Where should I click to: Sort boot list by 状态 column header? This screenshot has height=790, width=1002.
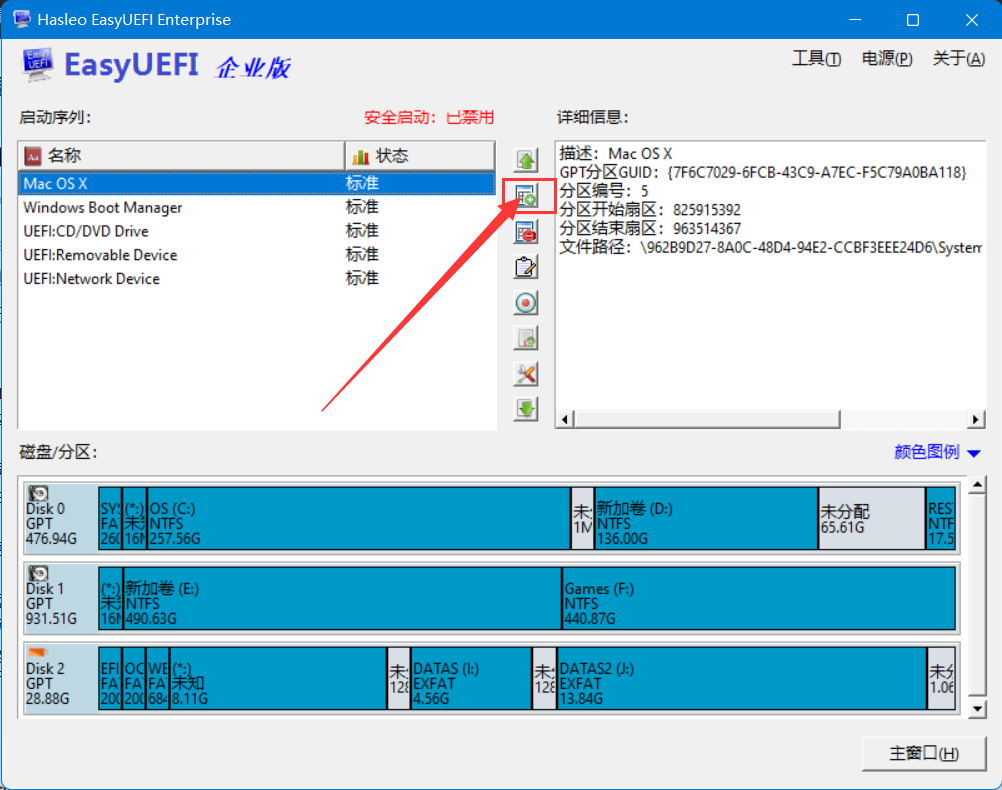coord(419,156)
